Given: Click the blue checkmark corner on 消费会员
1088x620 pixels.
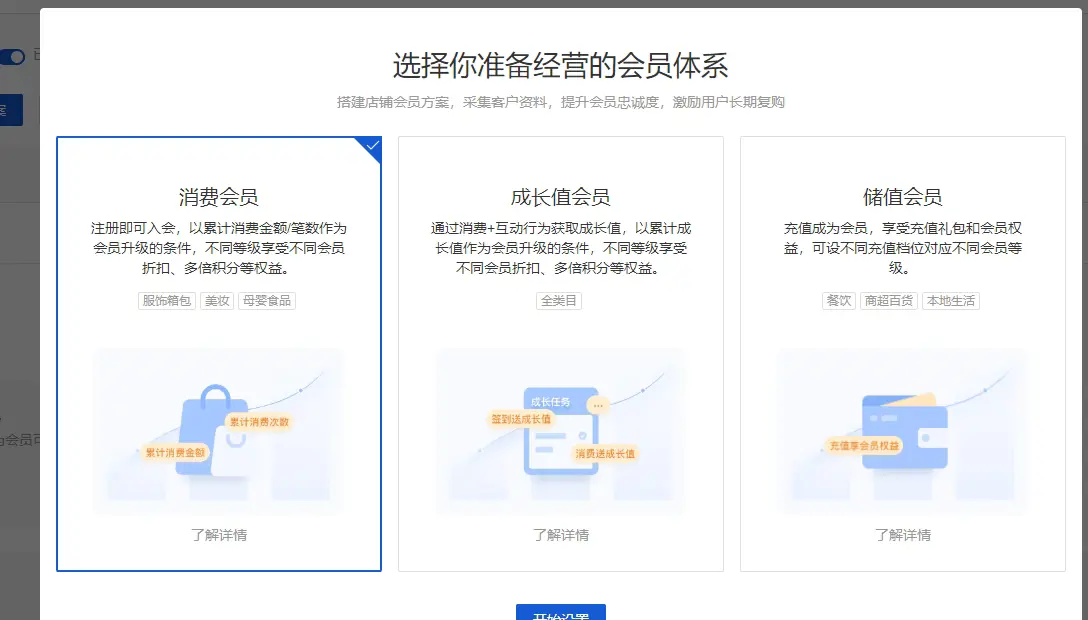Looking at the screenshot, I should [371, 146].
